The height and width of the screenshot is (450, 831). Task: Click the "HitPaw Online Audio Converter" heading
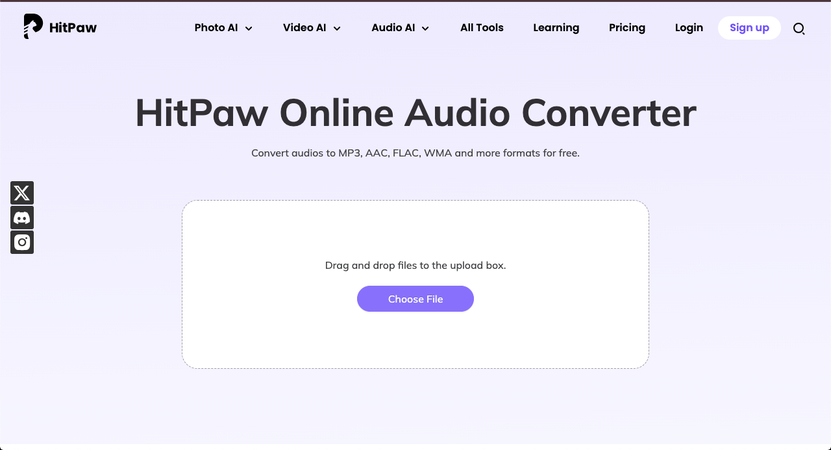coord(416,113)
